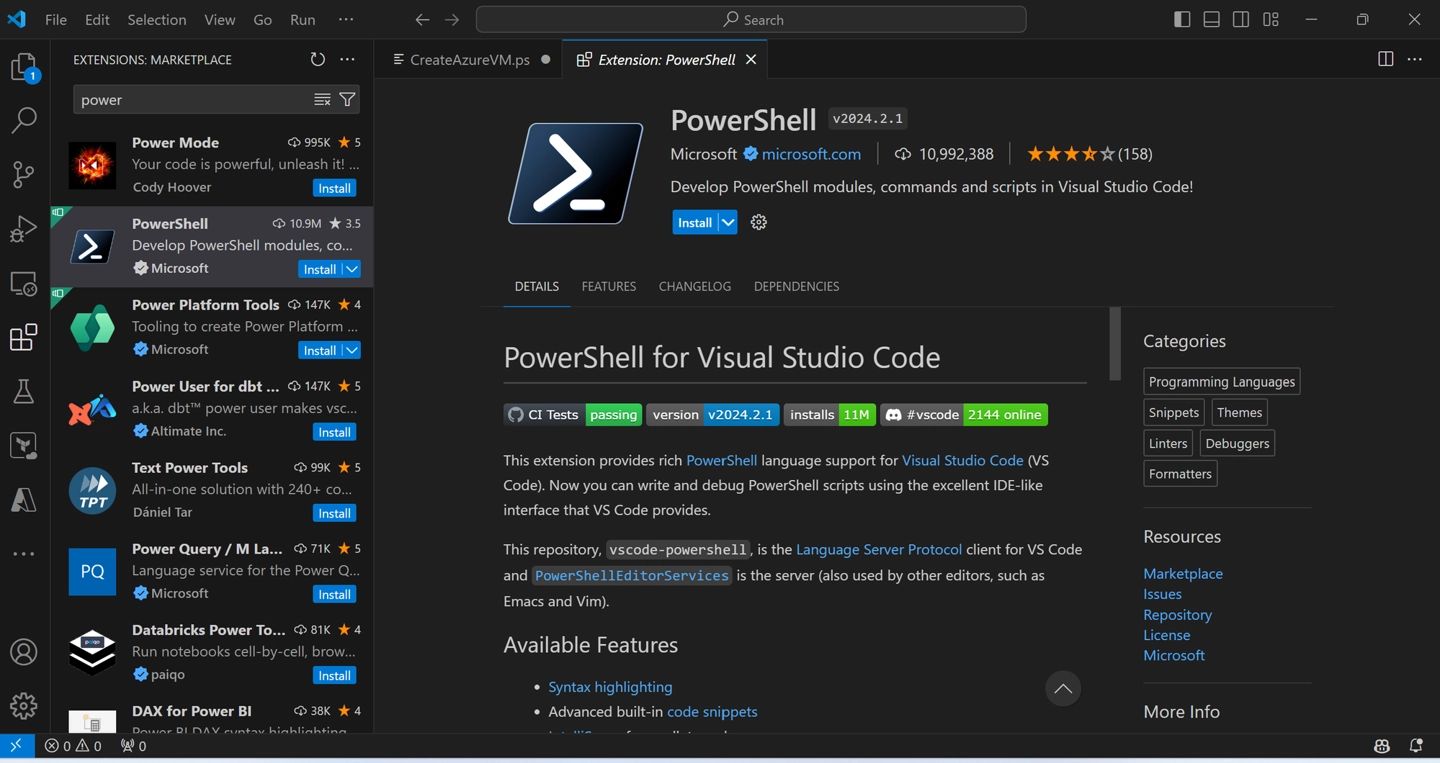Open the Explorer view in activity bar
Screen dimensions: 1440x763
click(23, 67)
